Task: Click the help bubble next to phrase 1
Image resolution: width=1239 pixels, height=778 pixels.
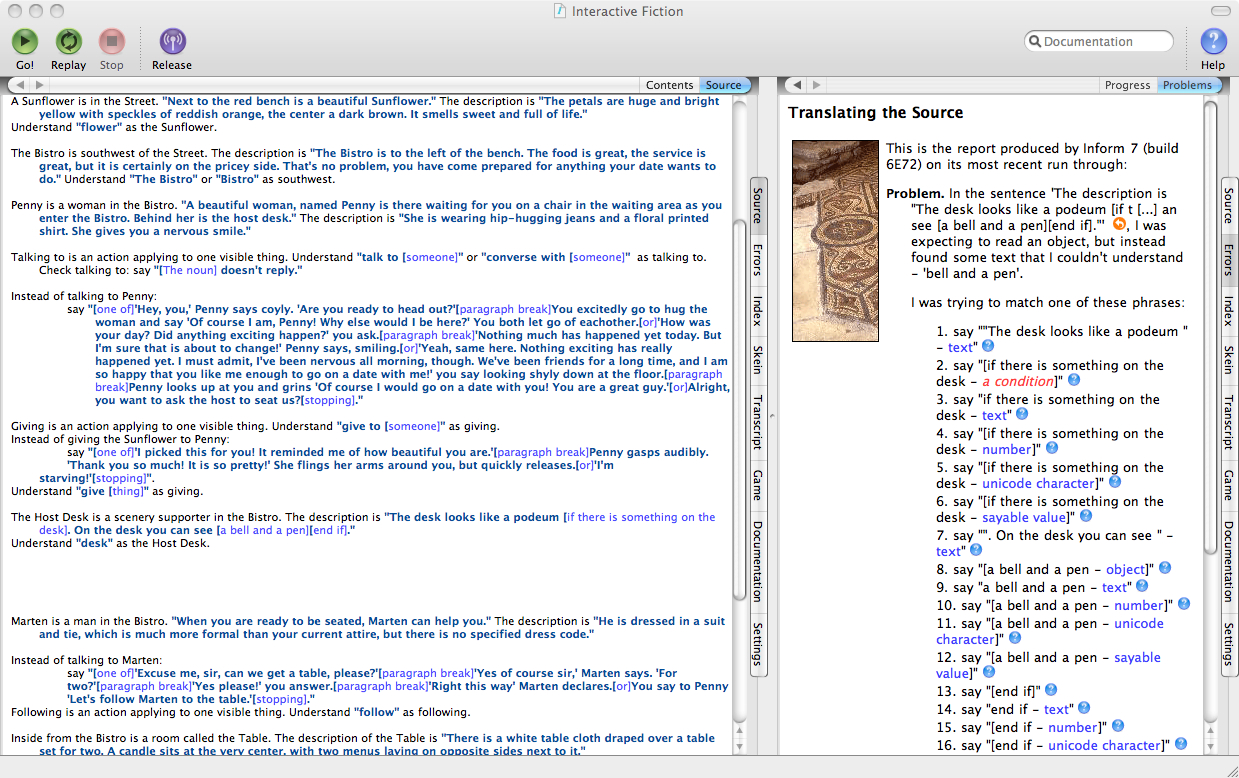Action: coord(986,347)
